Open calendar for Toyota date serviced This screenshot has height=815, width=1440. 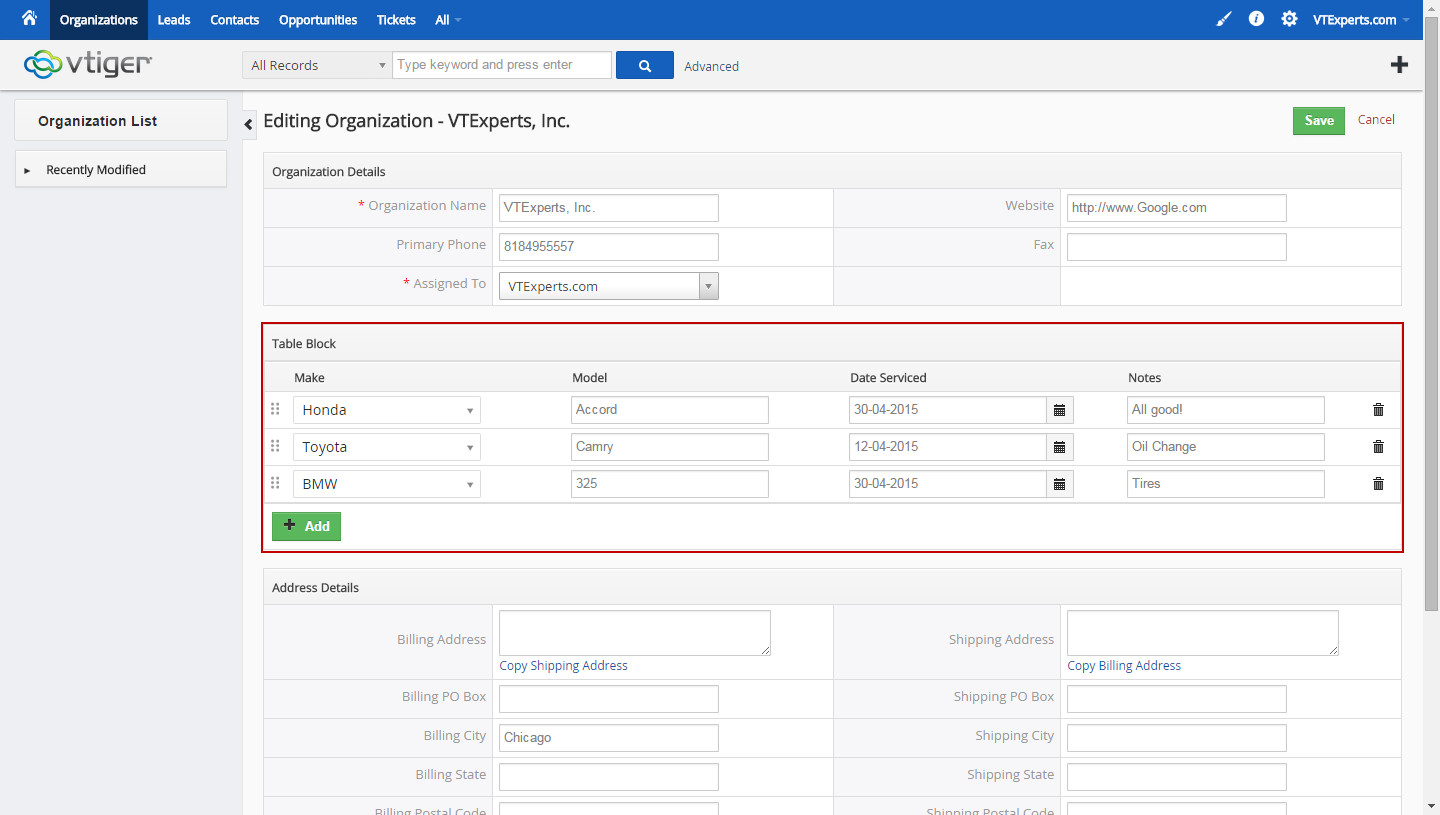(1060, 447)
